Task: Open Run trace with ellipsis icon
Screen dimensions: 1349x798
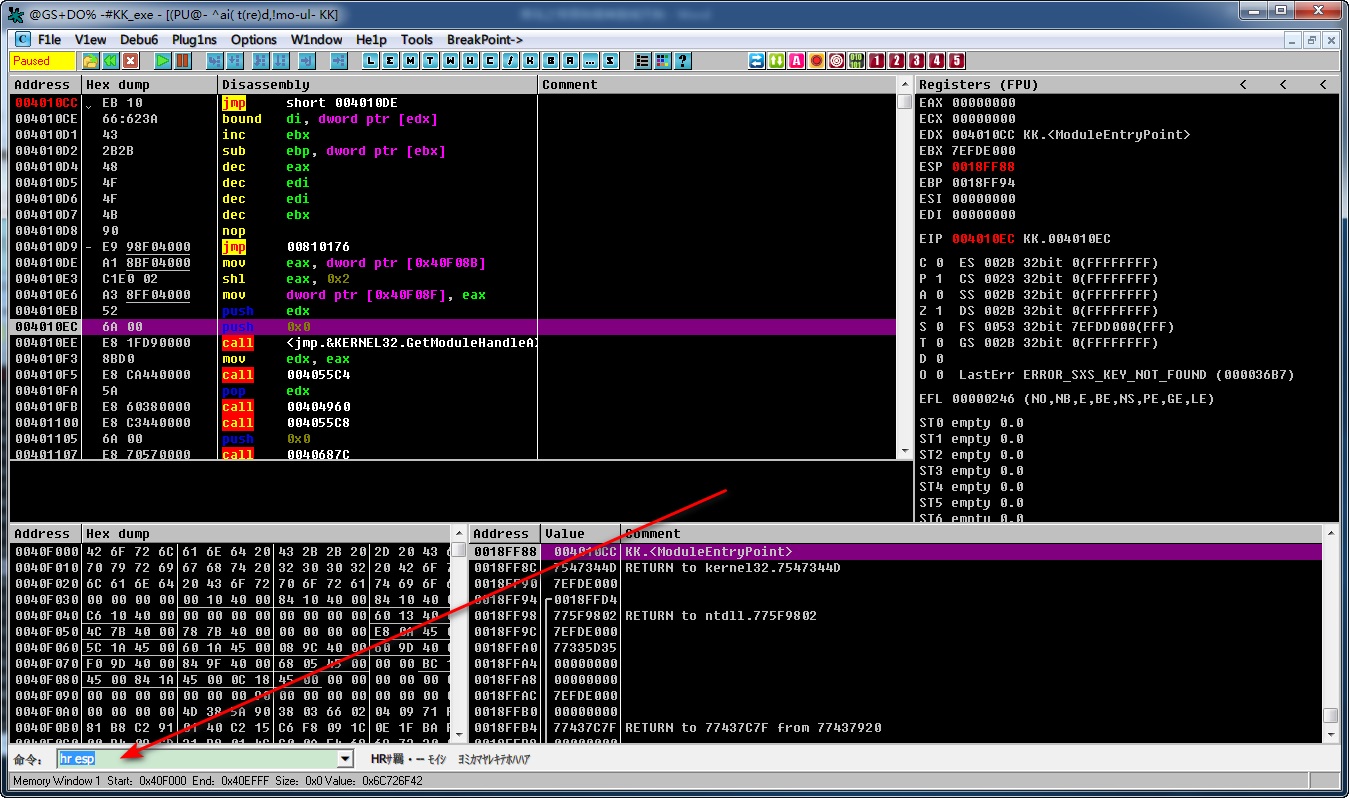Action: [590, 61]
